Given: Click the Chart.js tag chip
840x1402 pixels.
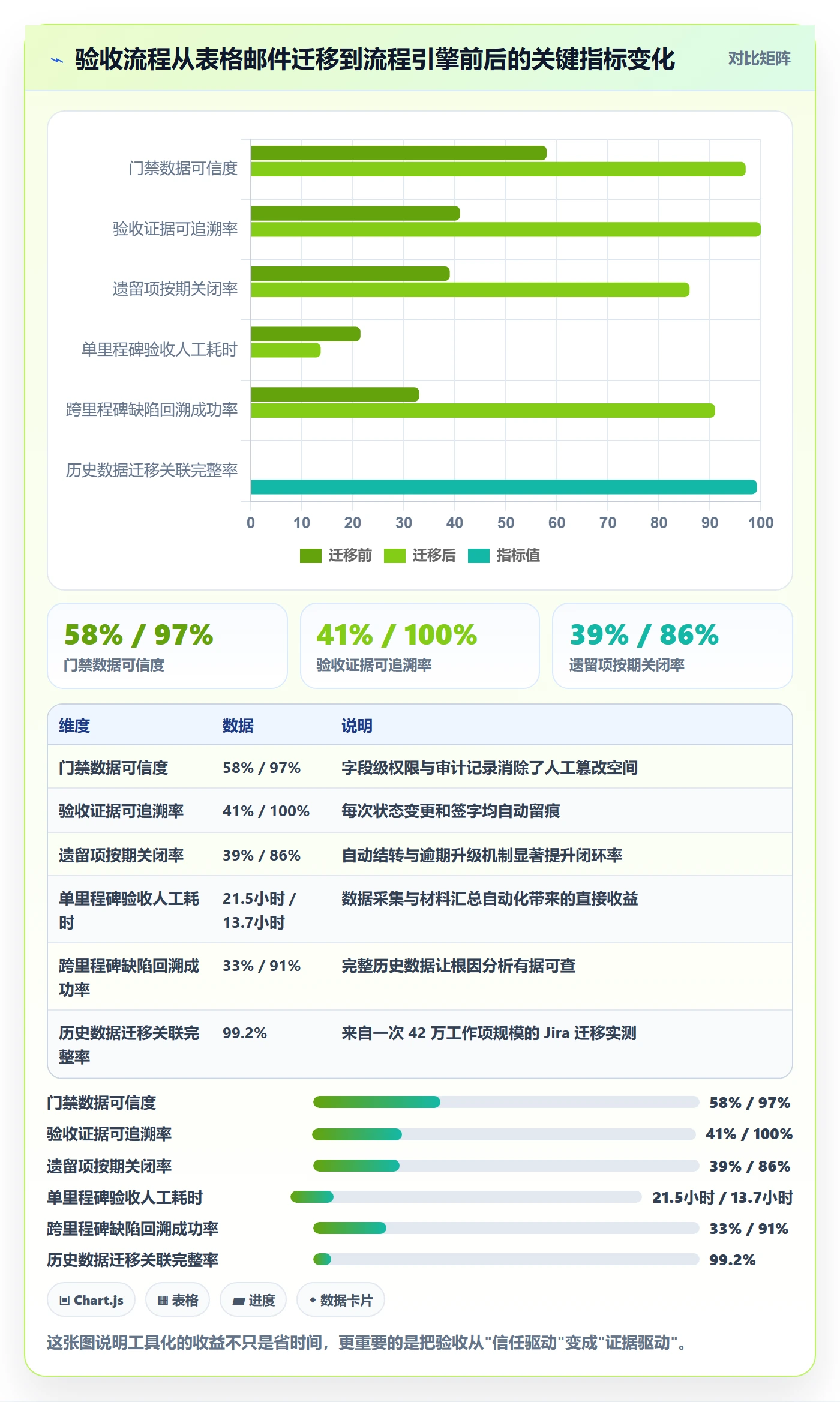Looking at the screenshot, I should (91, 1300).
